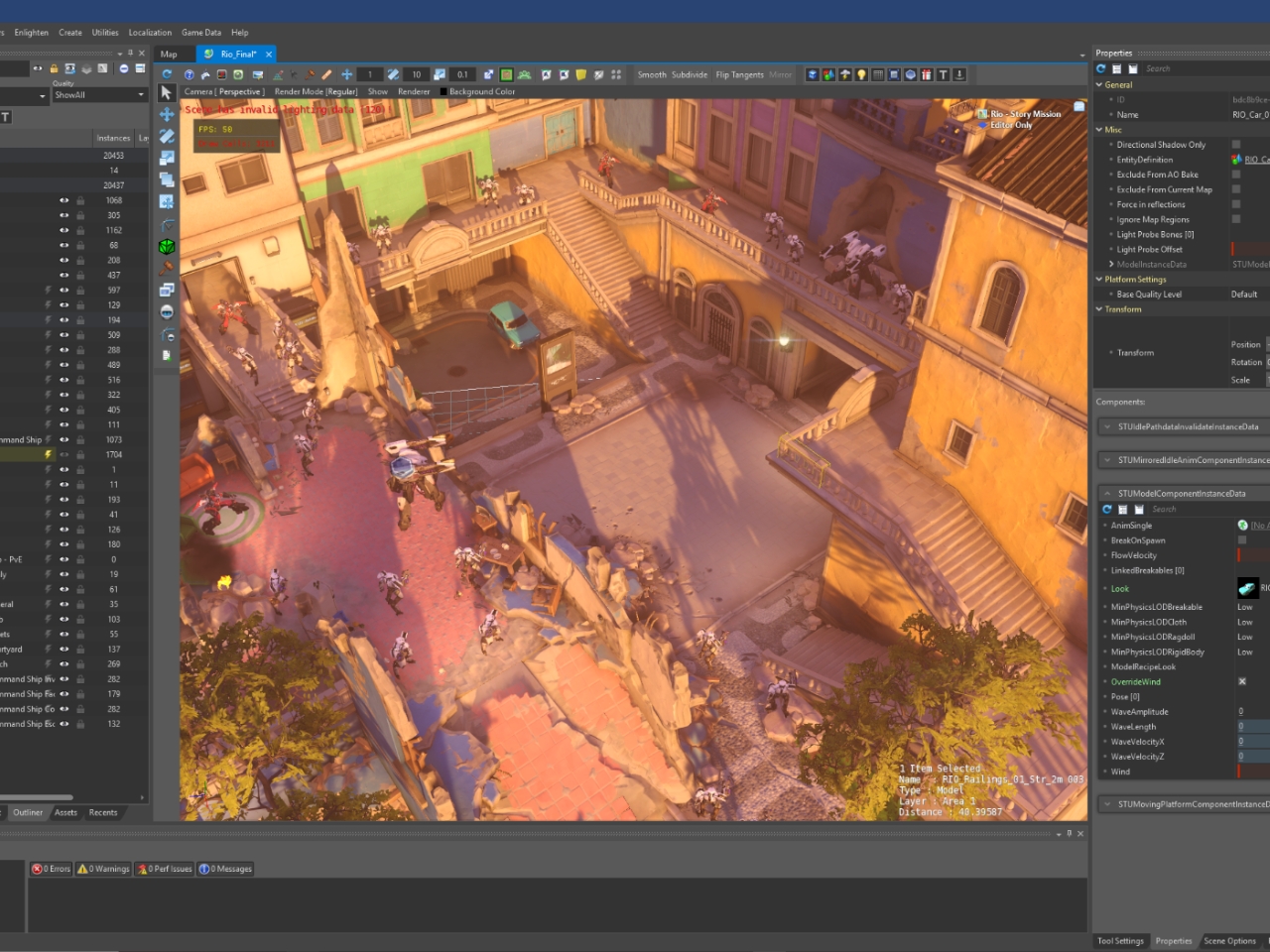Click the yellow shield icon in top toolbar
The image size is (1270, 952).
pos(581,74)
